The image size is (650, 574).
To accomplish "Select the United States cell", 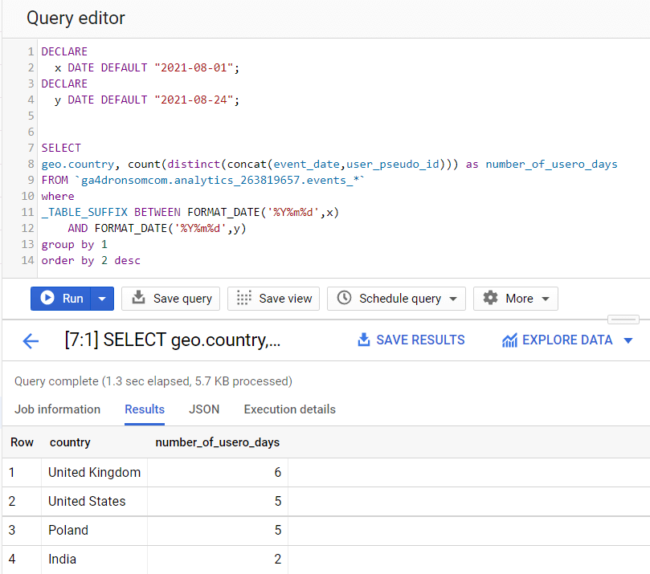I will (95, 501).
